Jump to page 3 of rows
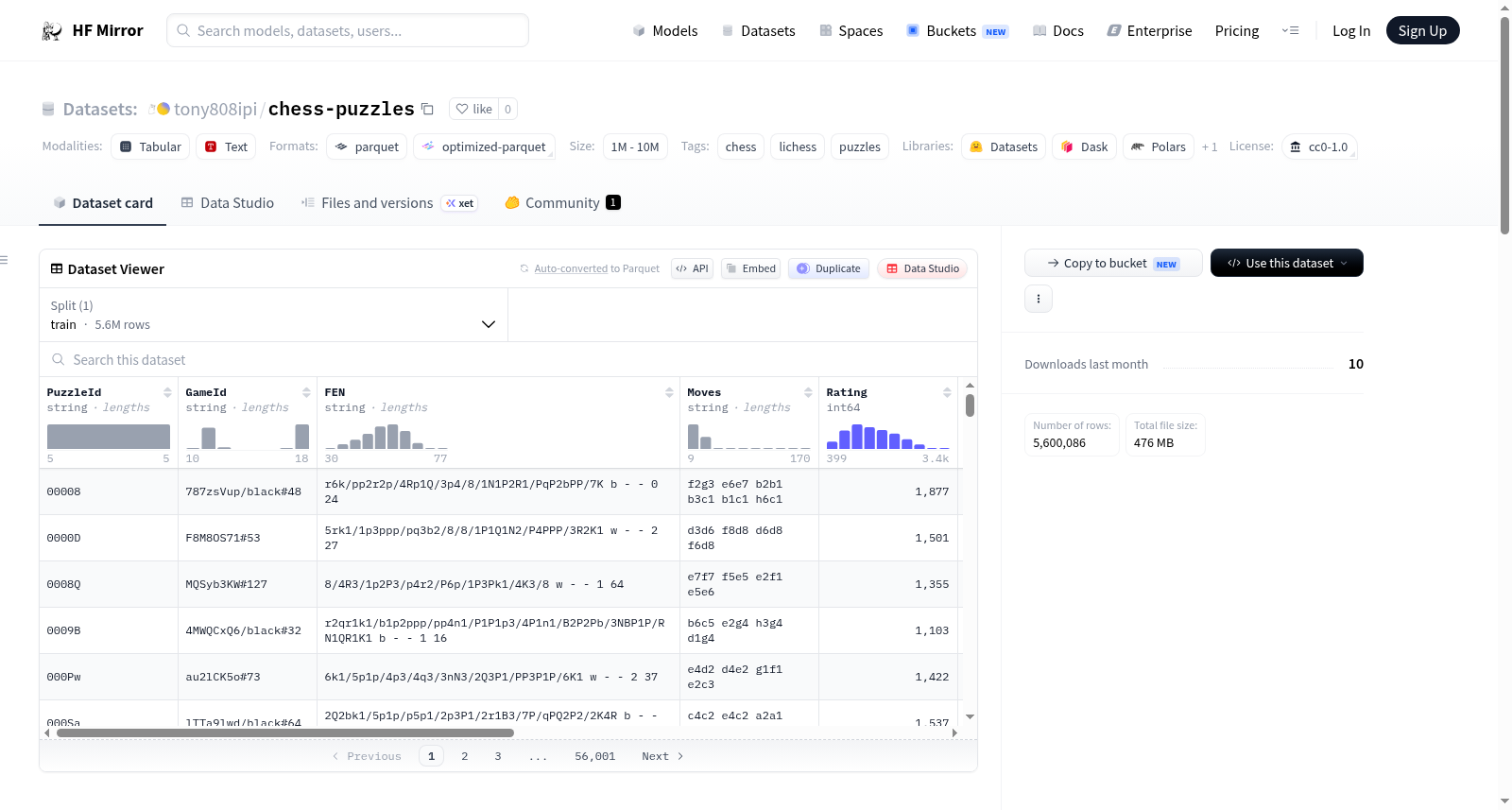1512x810 pixels. [x=498, y=756]
